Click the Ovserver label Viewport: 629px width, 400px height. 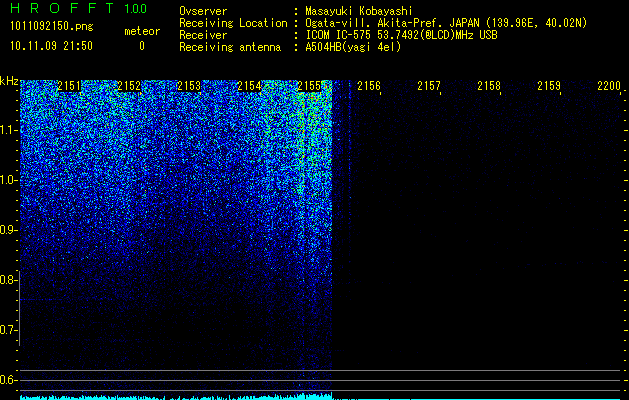(203, 11)
